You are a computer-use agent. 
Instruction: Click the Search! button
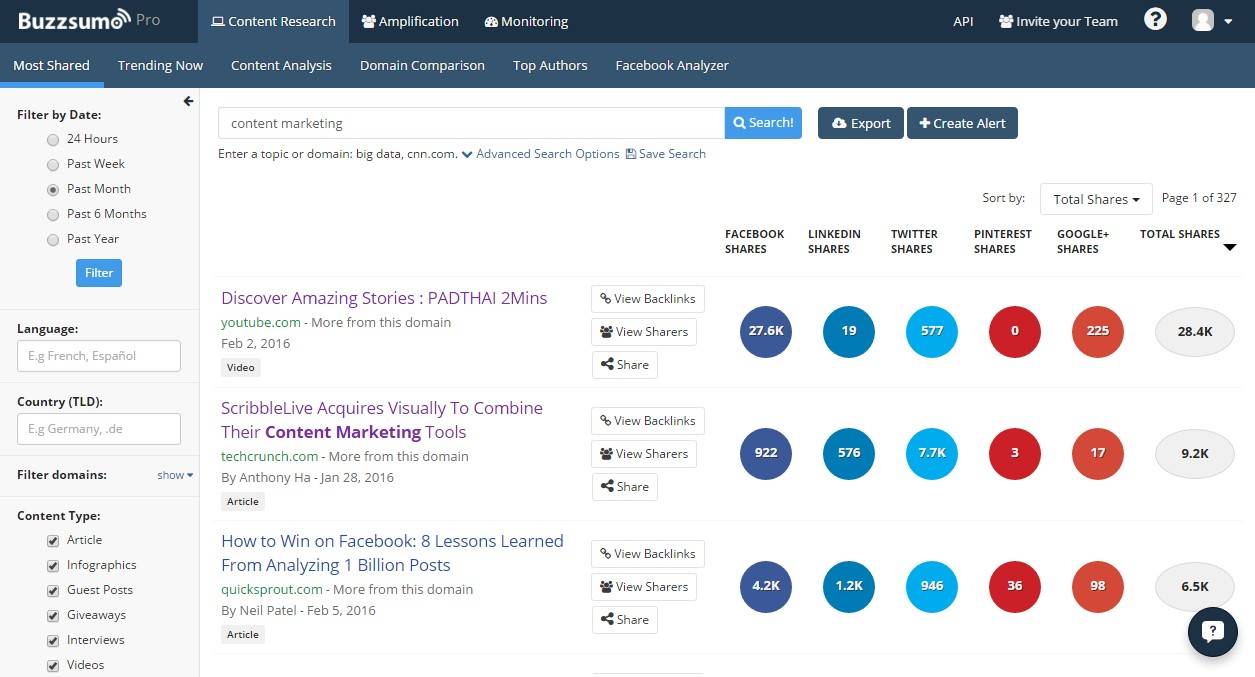pos(763,123)
